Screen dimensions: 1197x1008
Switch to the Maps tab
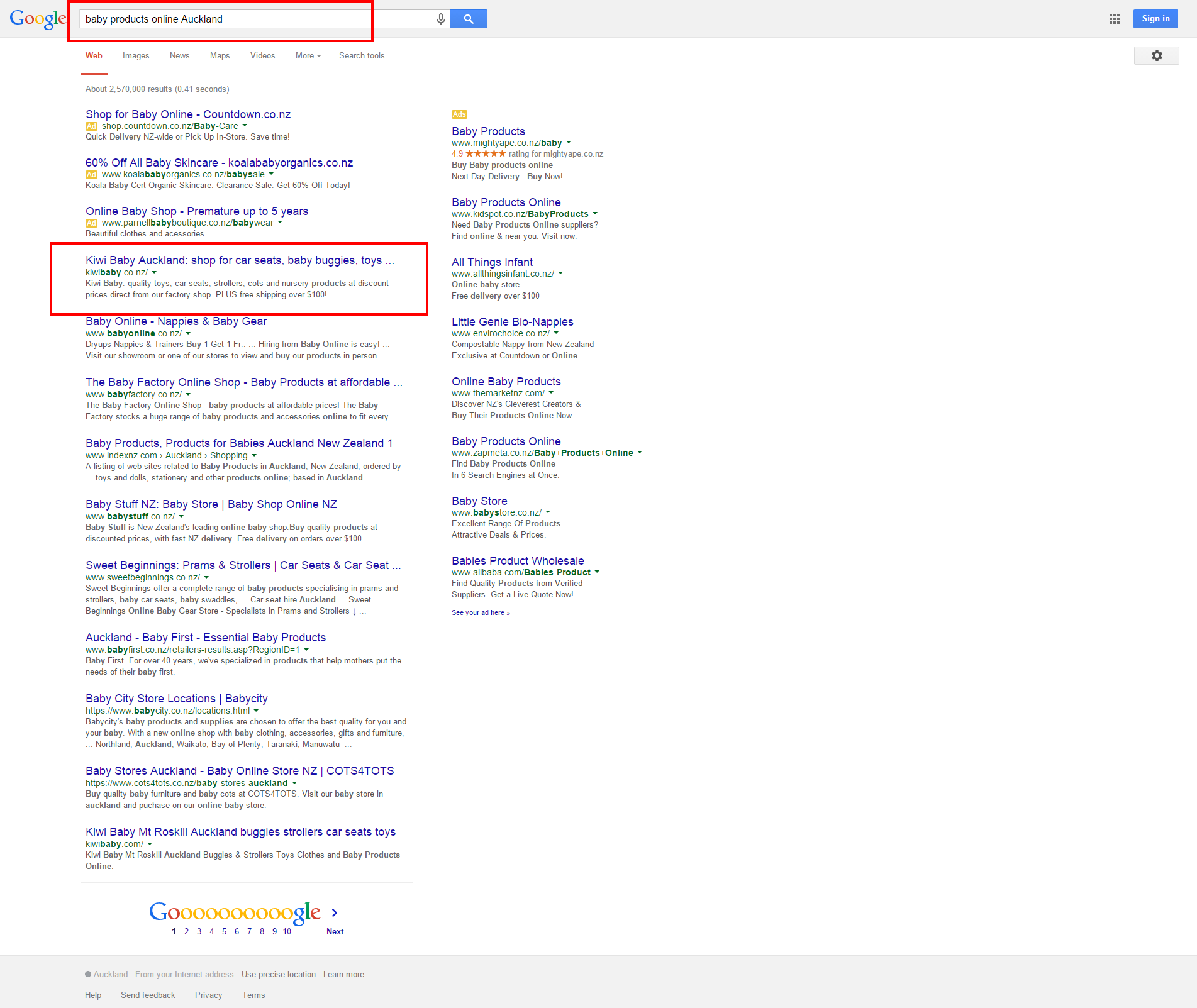click(220, 56)
